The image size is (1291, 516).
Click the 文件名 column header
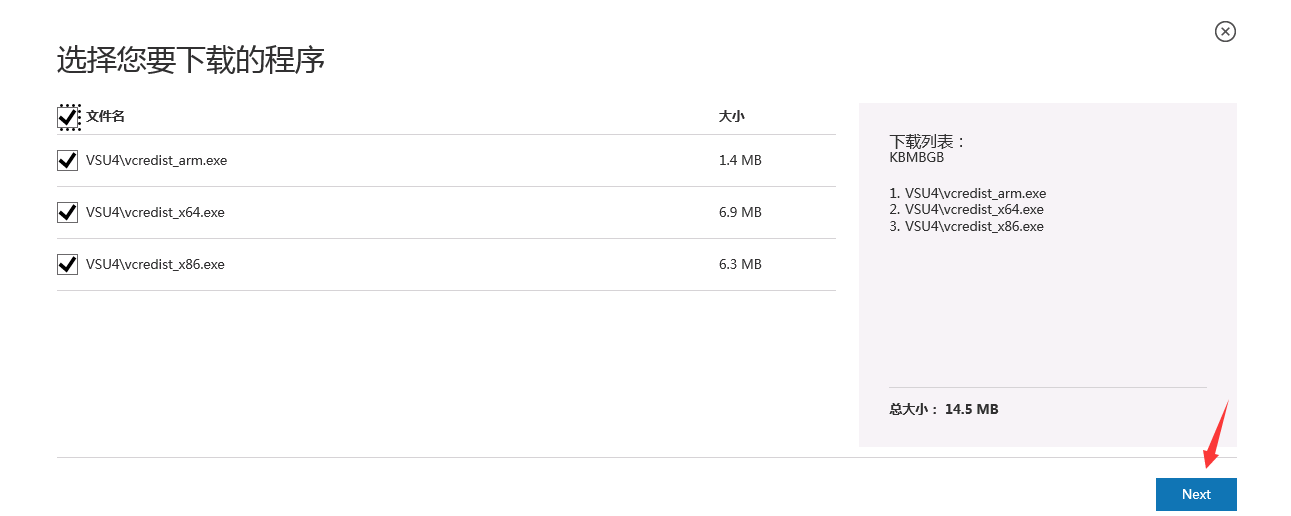tap(105, 116)
